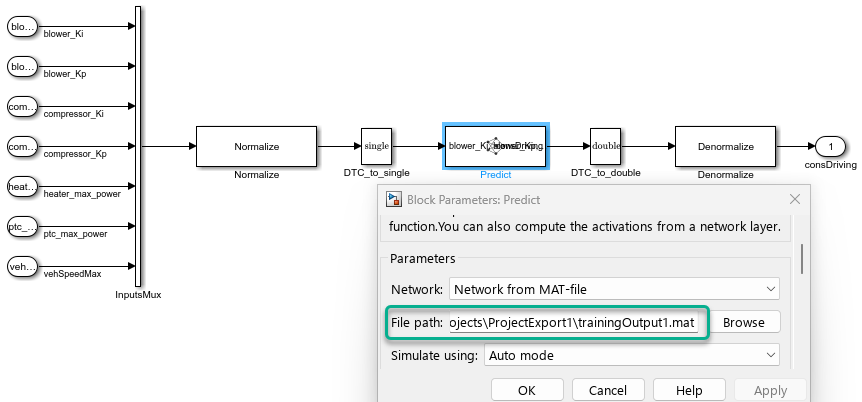Click the Block Parameters: Predict title text
This screenshot has width=862, height=402.
(x=473, y=200)
